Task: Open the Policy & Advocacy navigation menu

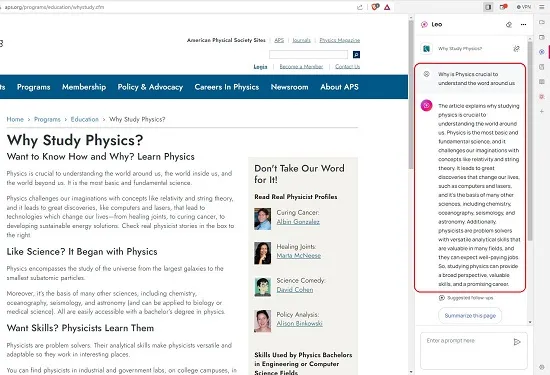Action: coord(150,87)
